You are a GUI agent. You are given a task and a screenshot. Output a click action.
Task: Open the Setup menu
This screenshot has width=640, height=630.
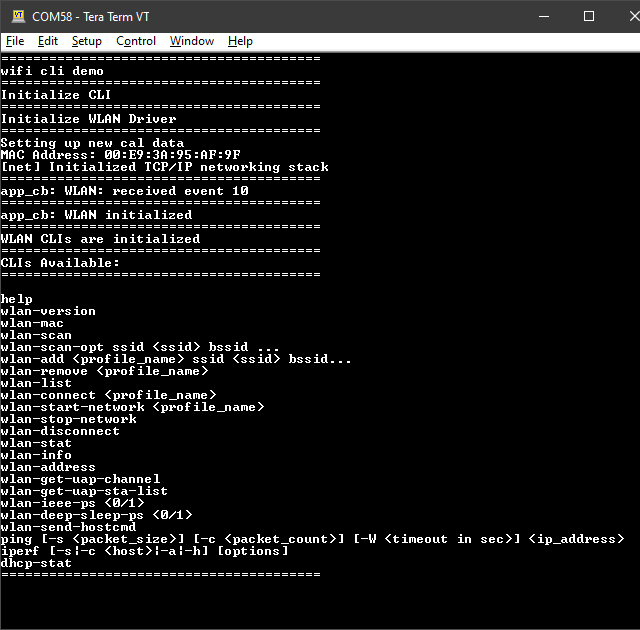(86, 41)
